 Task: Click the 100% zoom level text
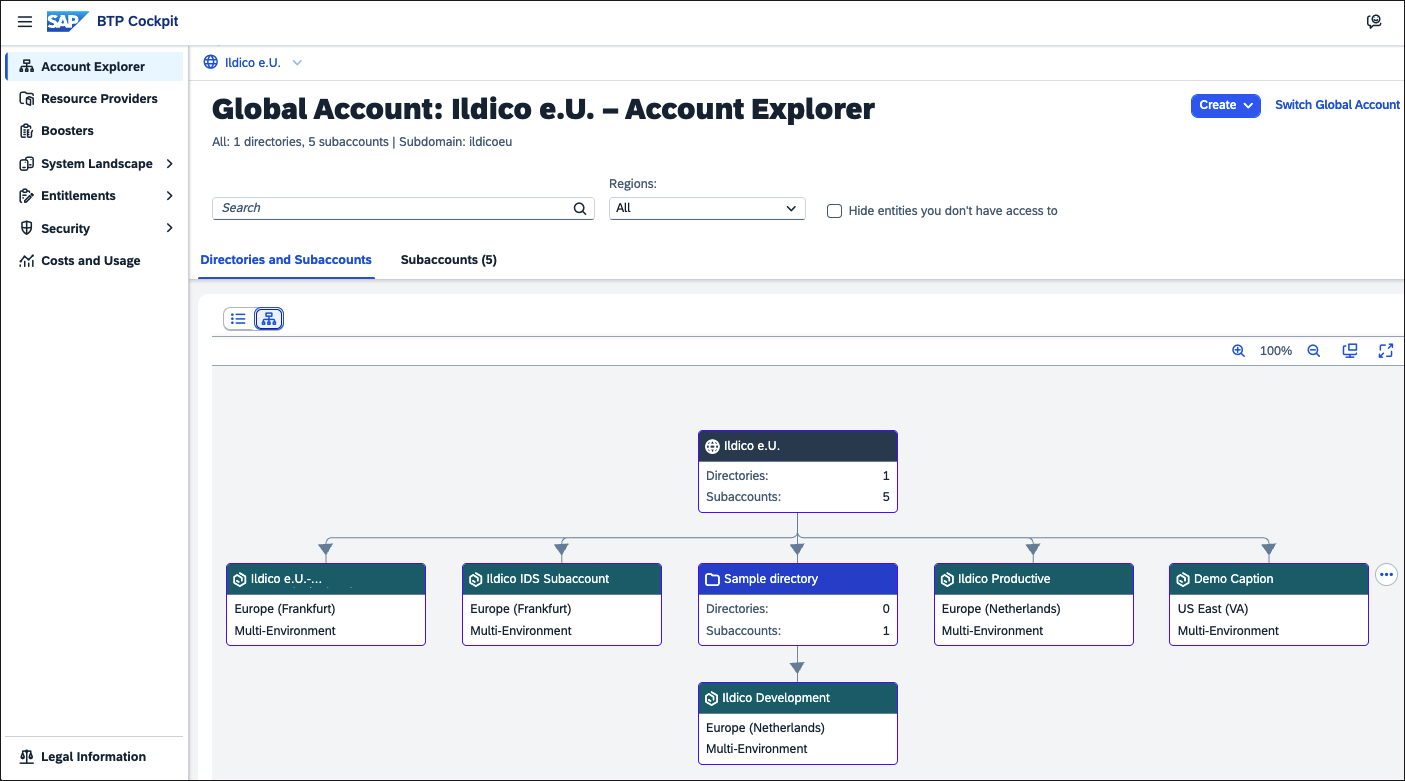pyautogui.click(x=1276, y=351)
